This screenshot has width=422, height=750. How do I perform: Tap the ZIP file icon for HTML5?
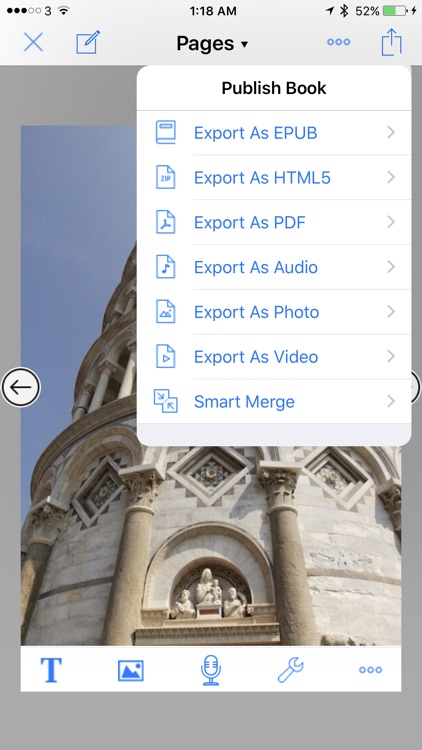click(166, 177)
